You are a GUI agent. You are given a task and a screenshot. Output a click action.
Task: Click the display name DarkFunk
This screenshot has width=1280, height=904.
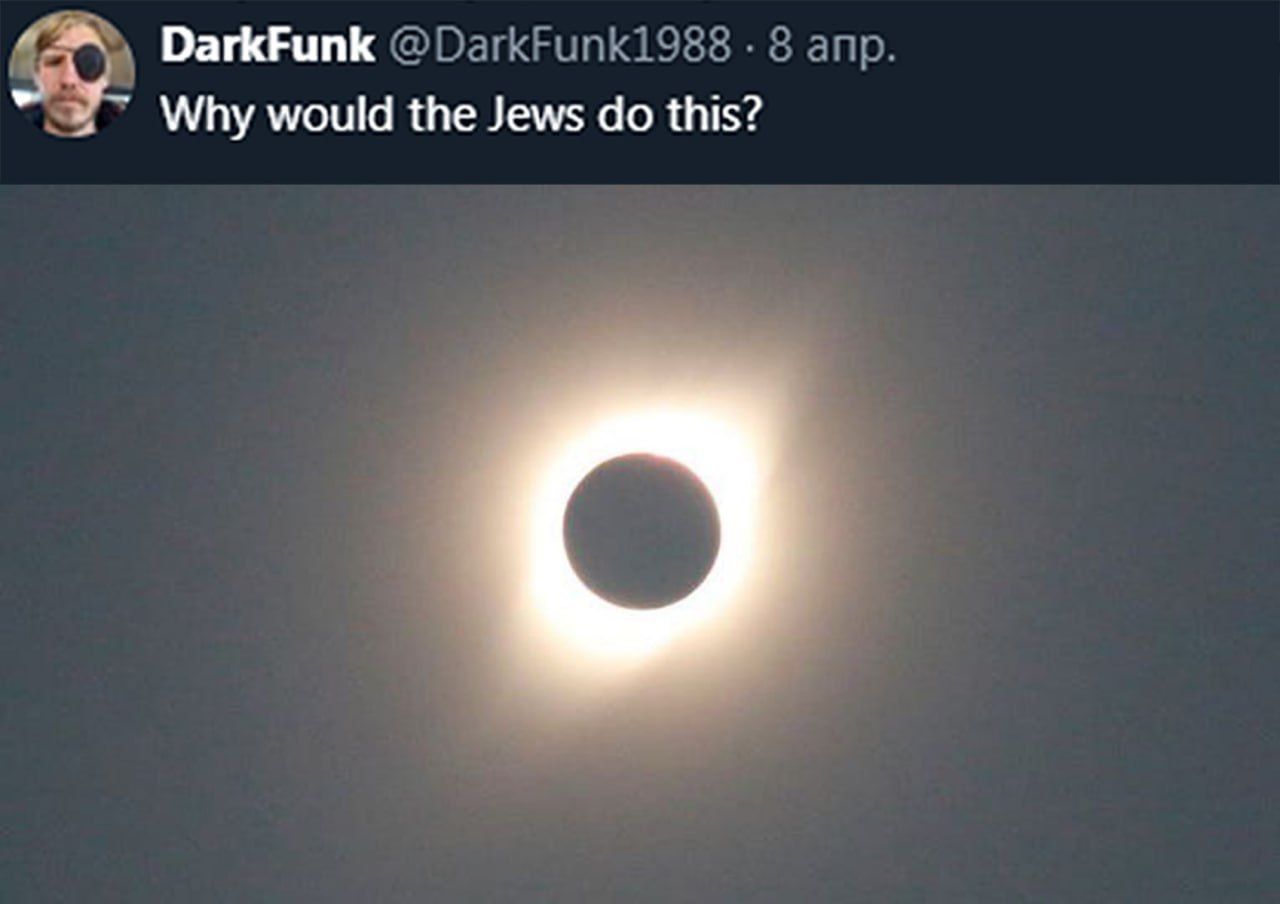pos(268,45)
